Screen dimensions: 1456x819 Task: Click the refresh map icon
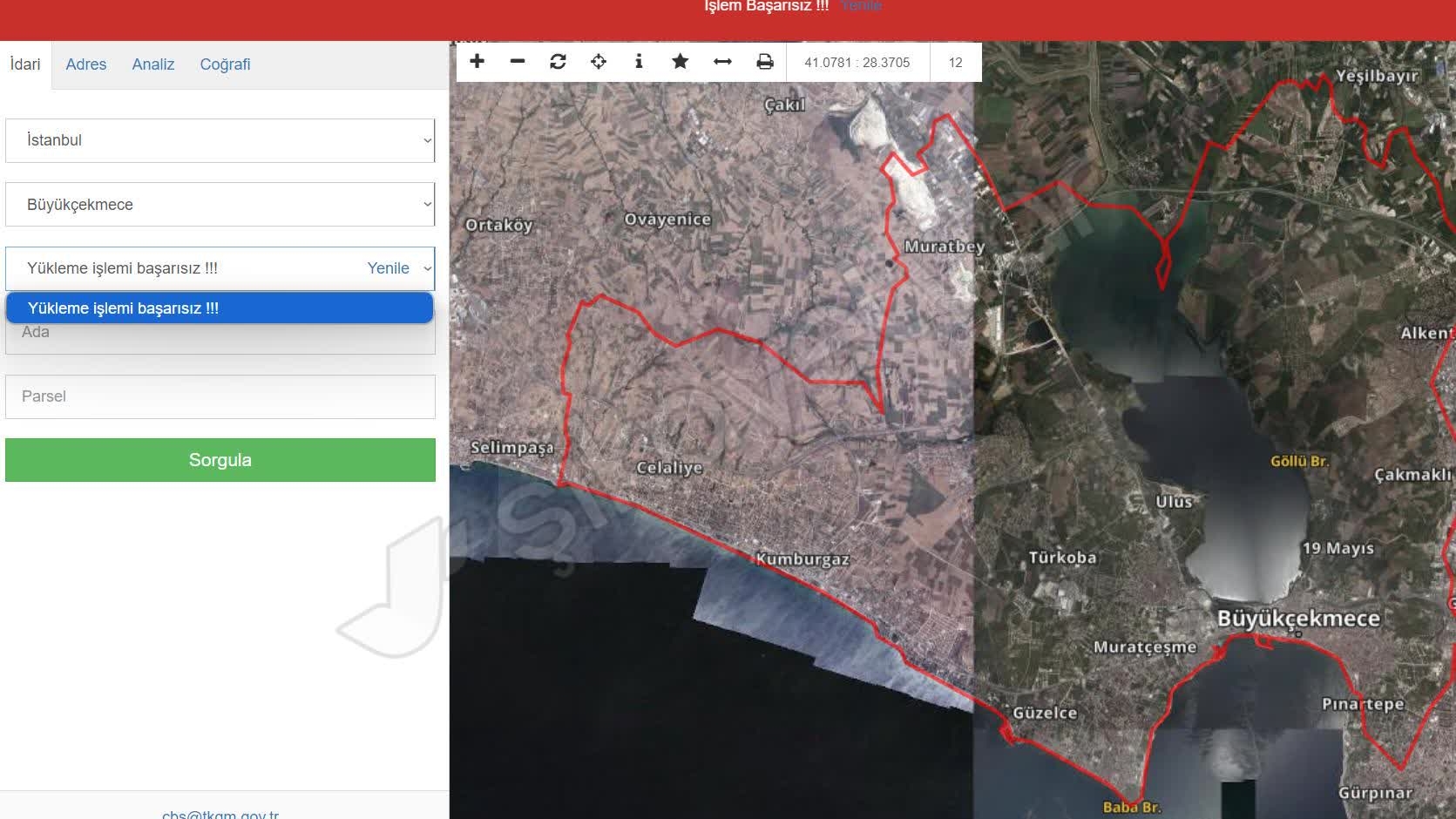coord(558,62)
